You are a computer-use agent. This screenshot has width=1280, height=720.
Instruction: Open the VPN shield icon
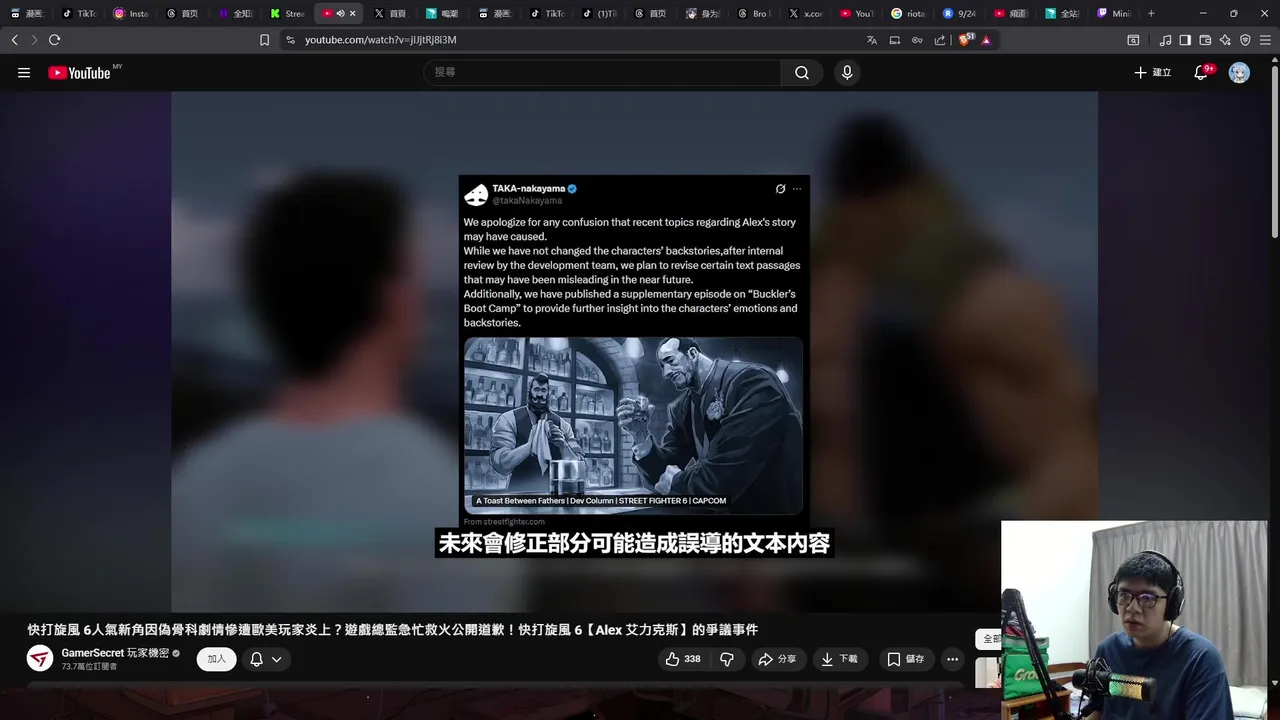coord(1245,40)
